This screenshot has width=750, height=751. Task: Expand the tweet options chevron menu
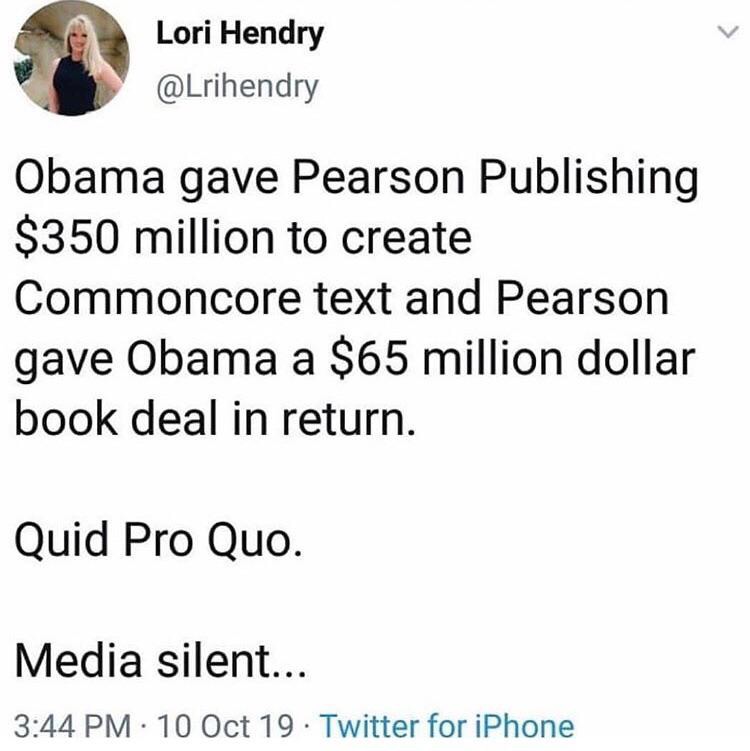click(728, 32)
